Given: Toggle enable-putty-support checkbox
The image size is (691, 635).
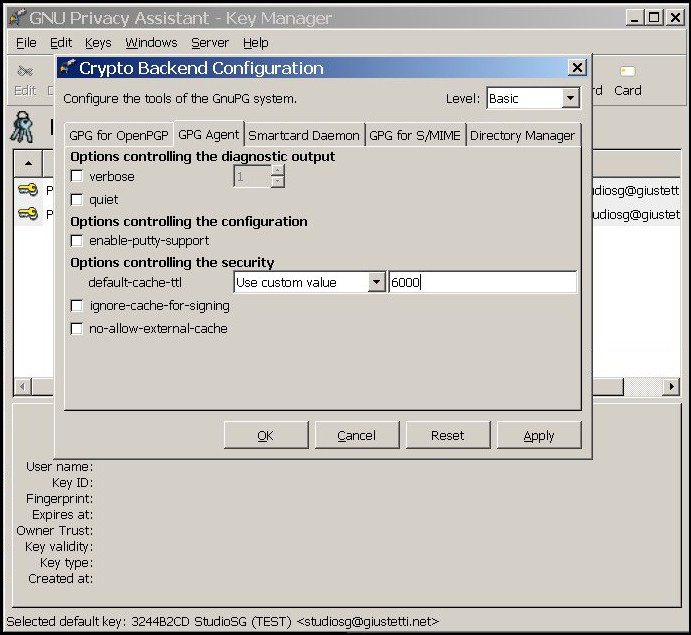Looking at the screenshot, I should tap(77, 241).
